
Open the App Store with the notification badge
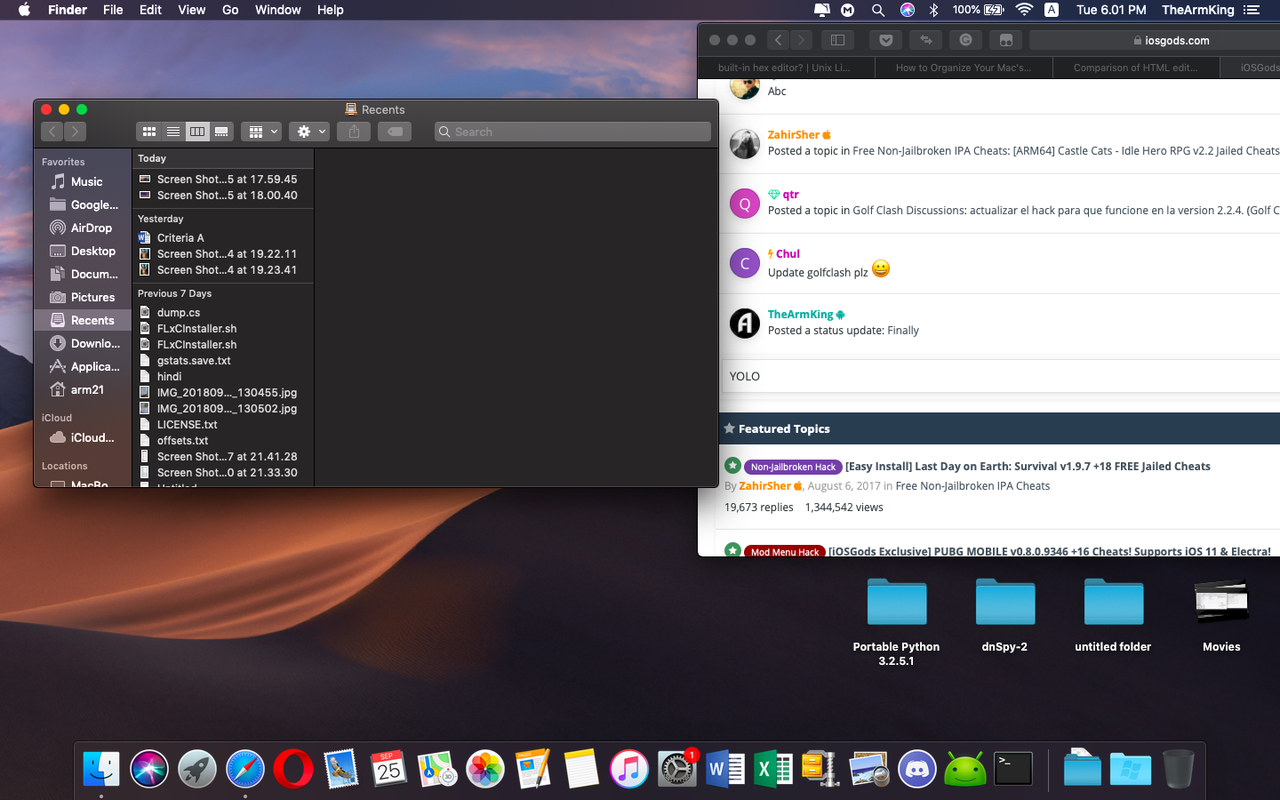coord(677,768)
